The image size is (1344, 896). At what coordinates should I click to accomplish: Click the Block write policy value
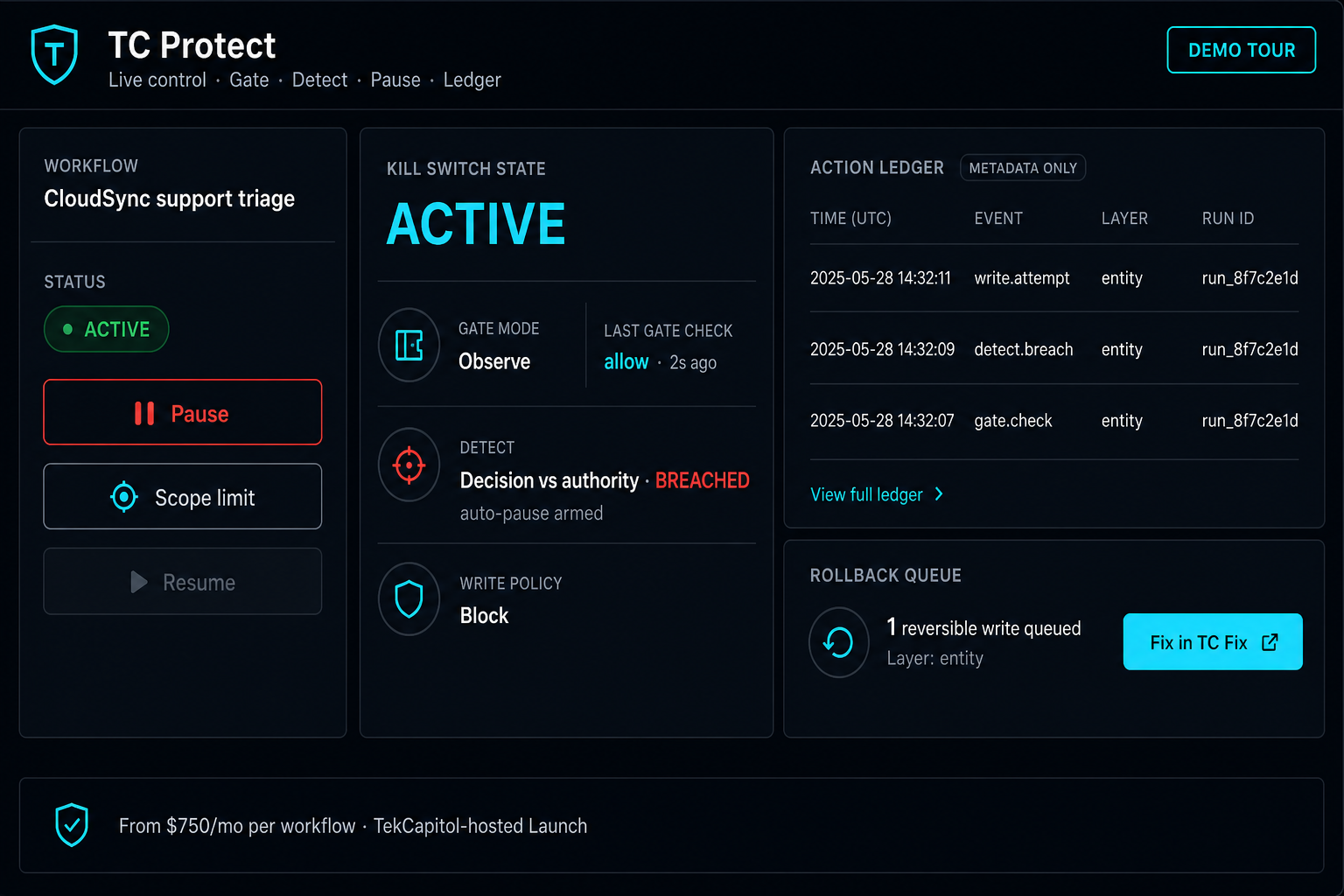pos(484,615)
